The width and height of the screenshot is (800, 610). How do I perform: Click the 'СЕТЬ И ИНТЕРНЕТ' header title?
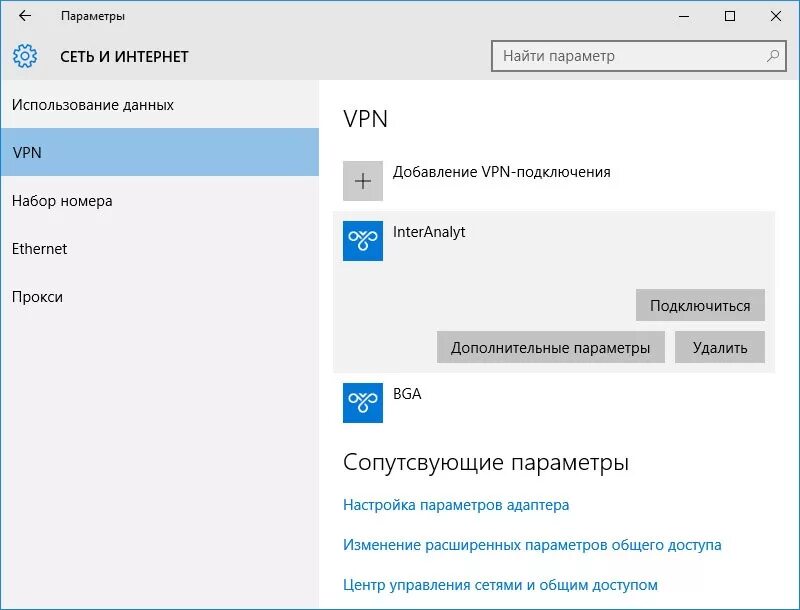click(124, 57)
